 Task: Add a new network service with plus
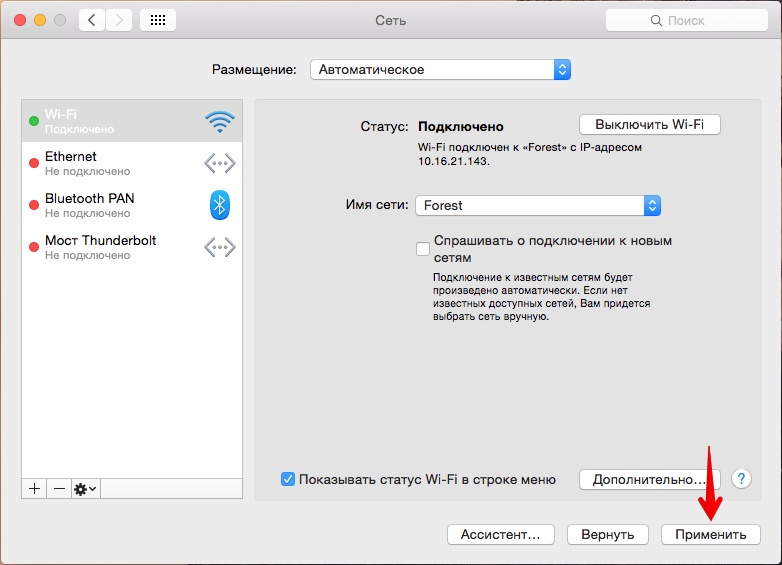pos(34,489)
